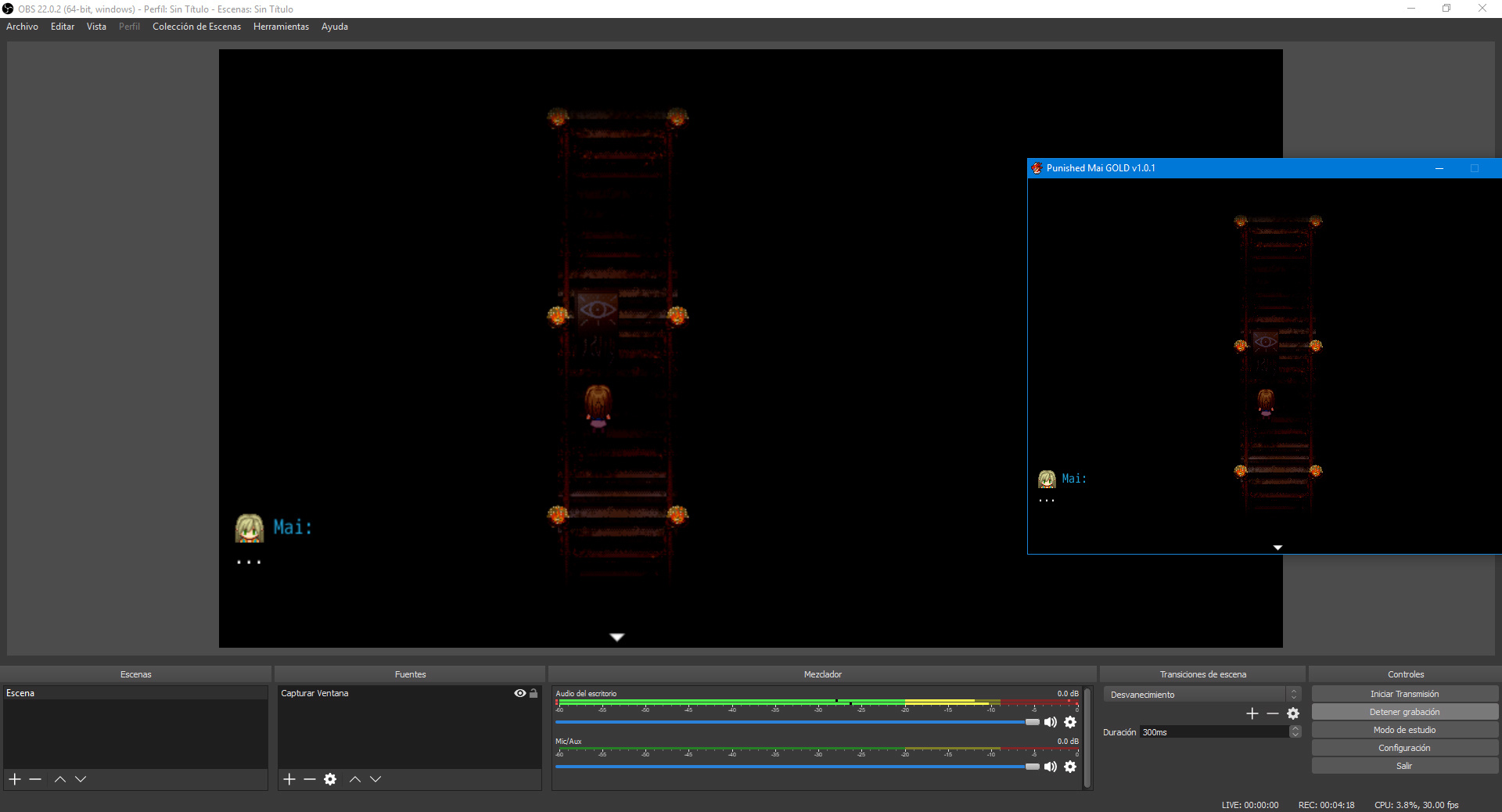Click Detener grabación to stop recording
This screenshot has width=1502, height=812.
(1405, 712)
